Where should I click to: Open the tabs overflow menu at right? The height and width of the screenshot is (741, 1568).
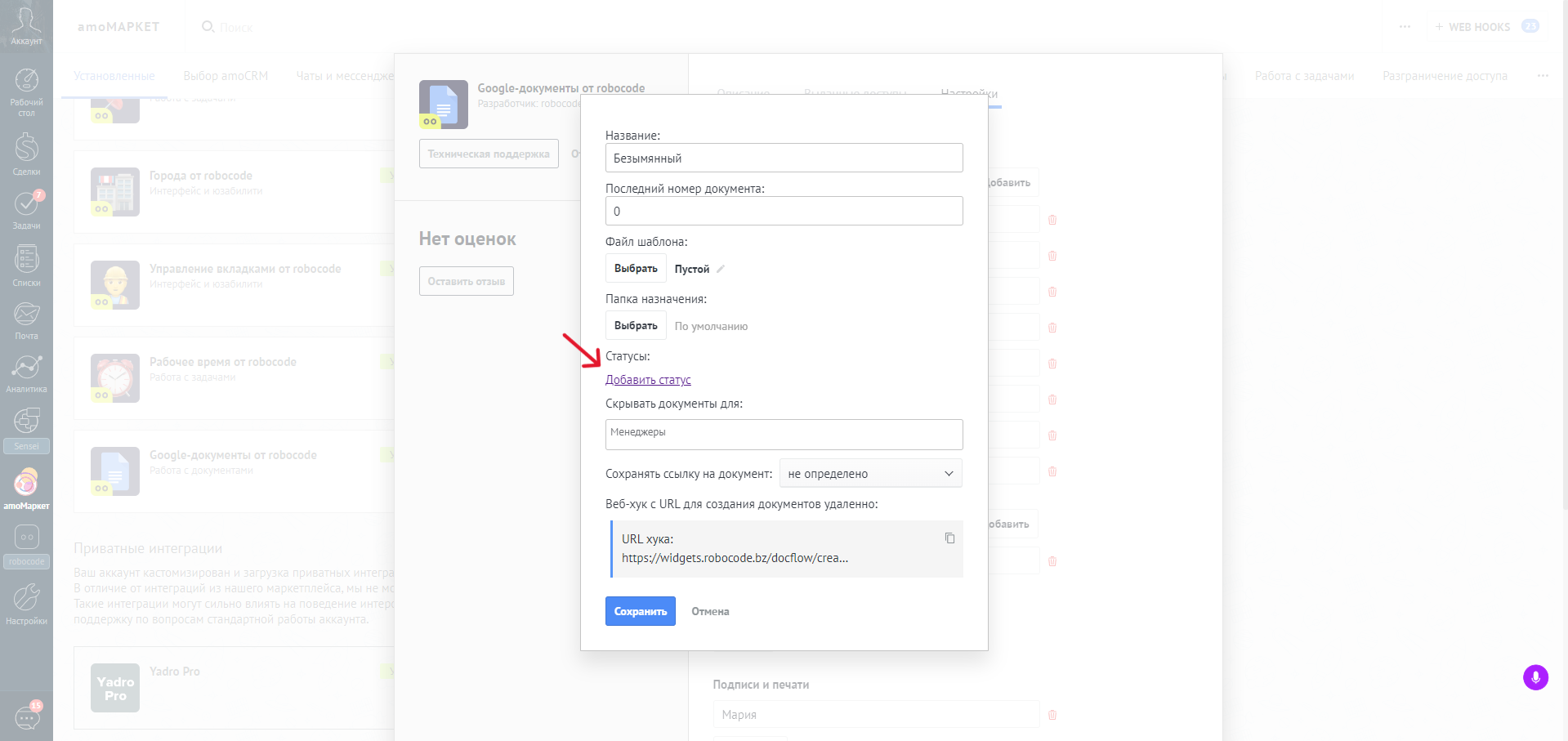pos(1542,76)
